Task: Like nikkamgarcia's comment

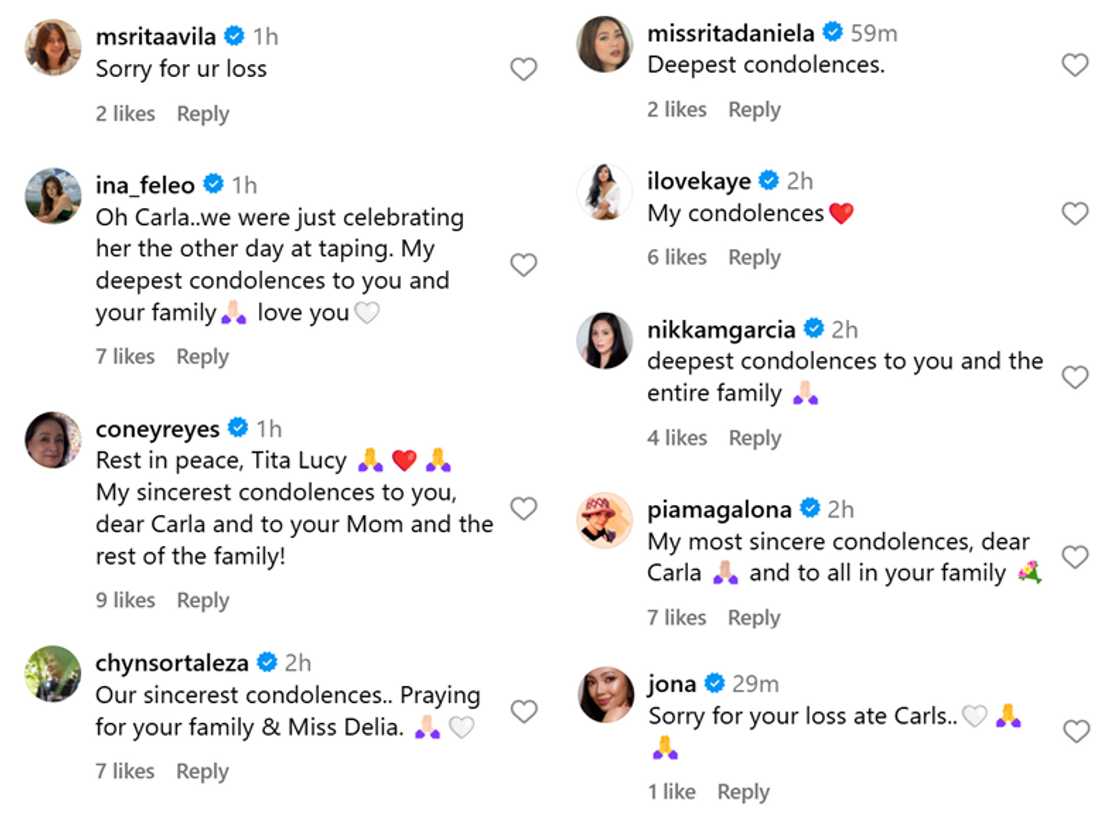Action: tap(1075, 377)
